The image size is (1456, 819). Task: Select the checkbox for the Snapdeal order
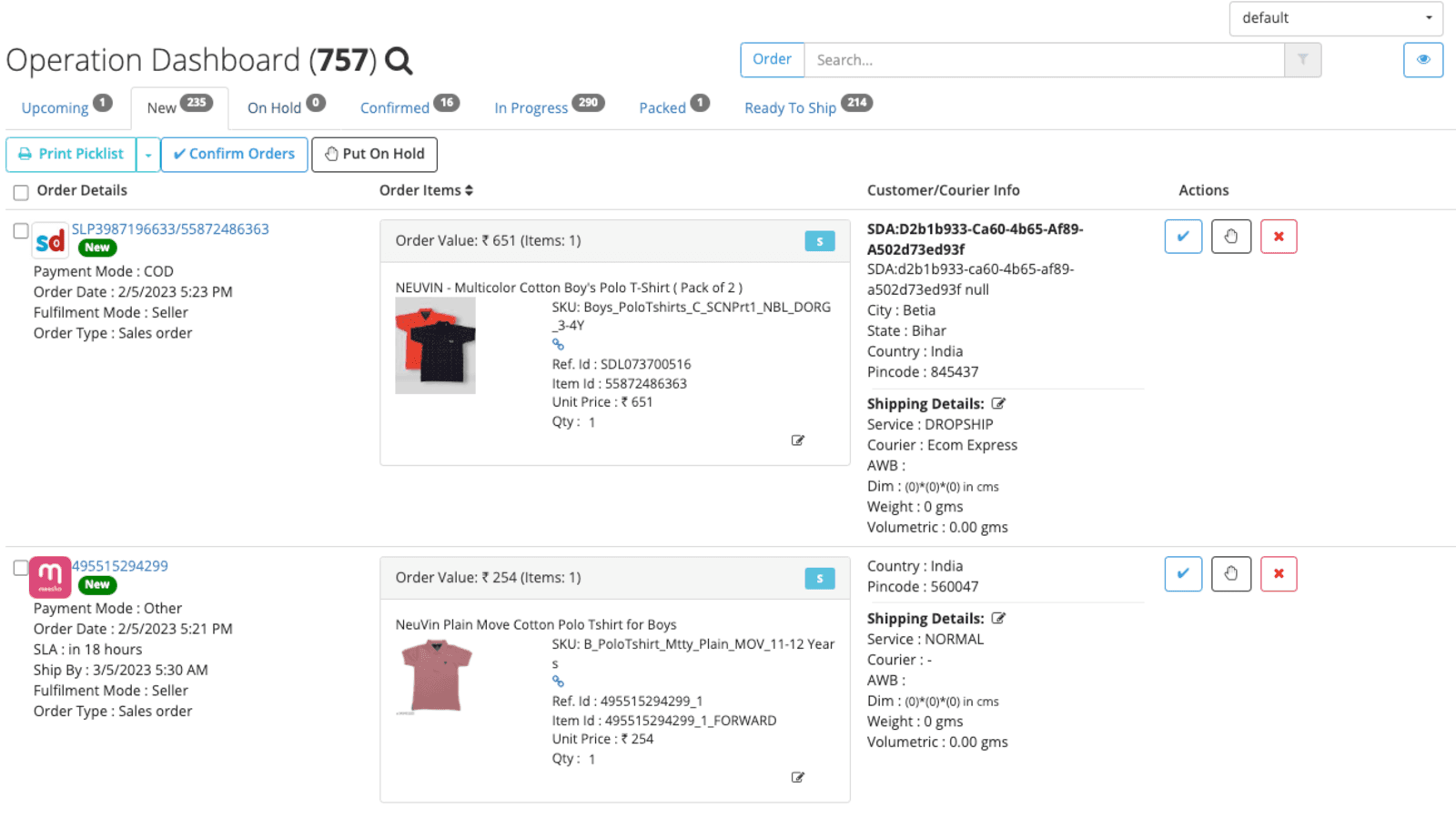coord(20,230)
